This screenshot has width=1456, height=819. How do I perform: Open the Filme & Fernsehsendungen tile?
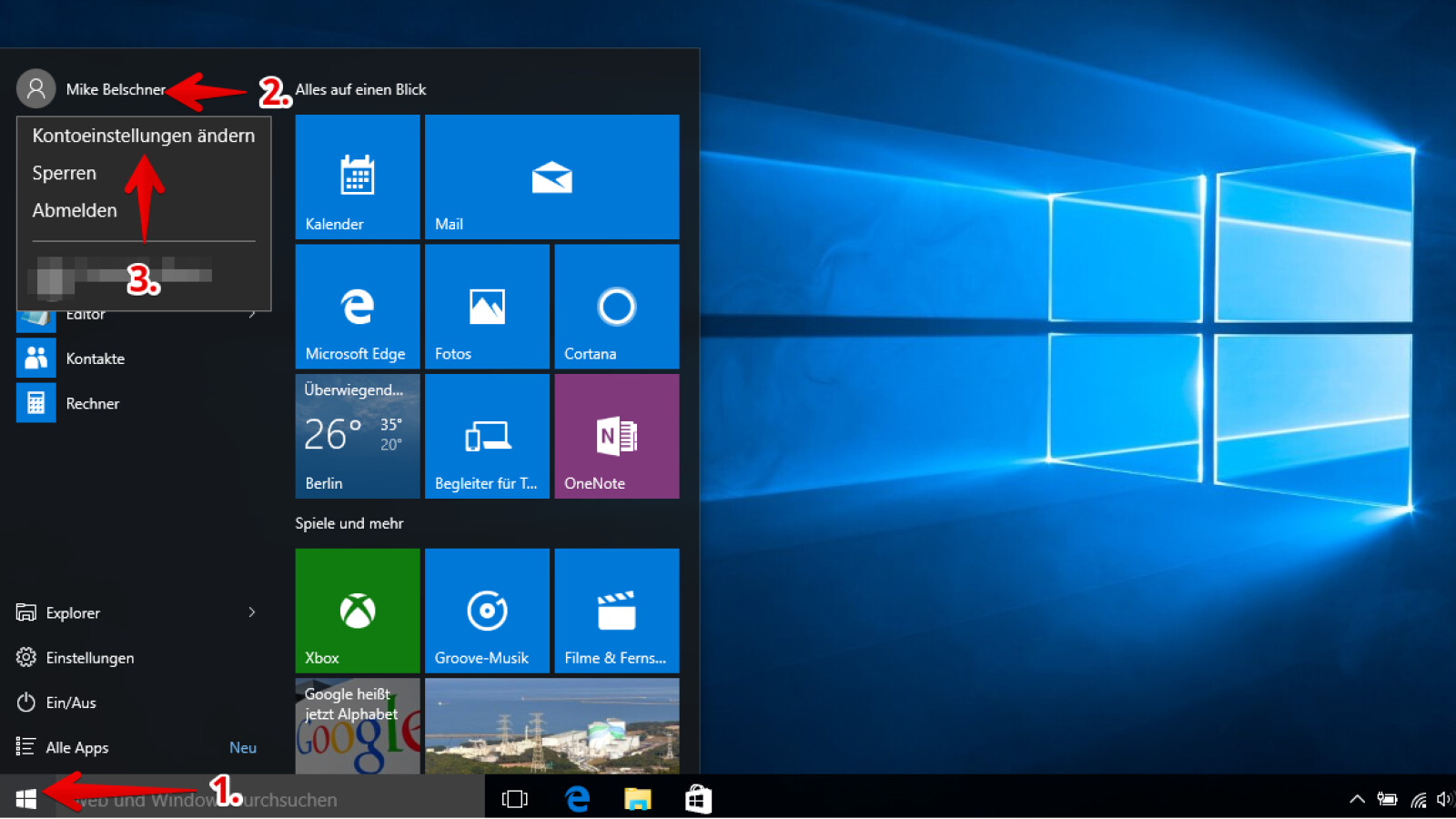616,611
